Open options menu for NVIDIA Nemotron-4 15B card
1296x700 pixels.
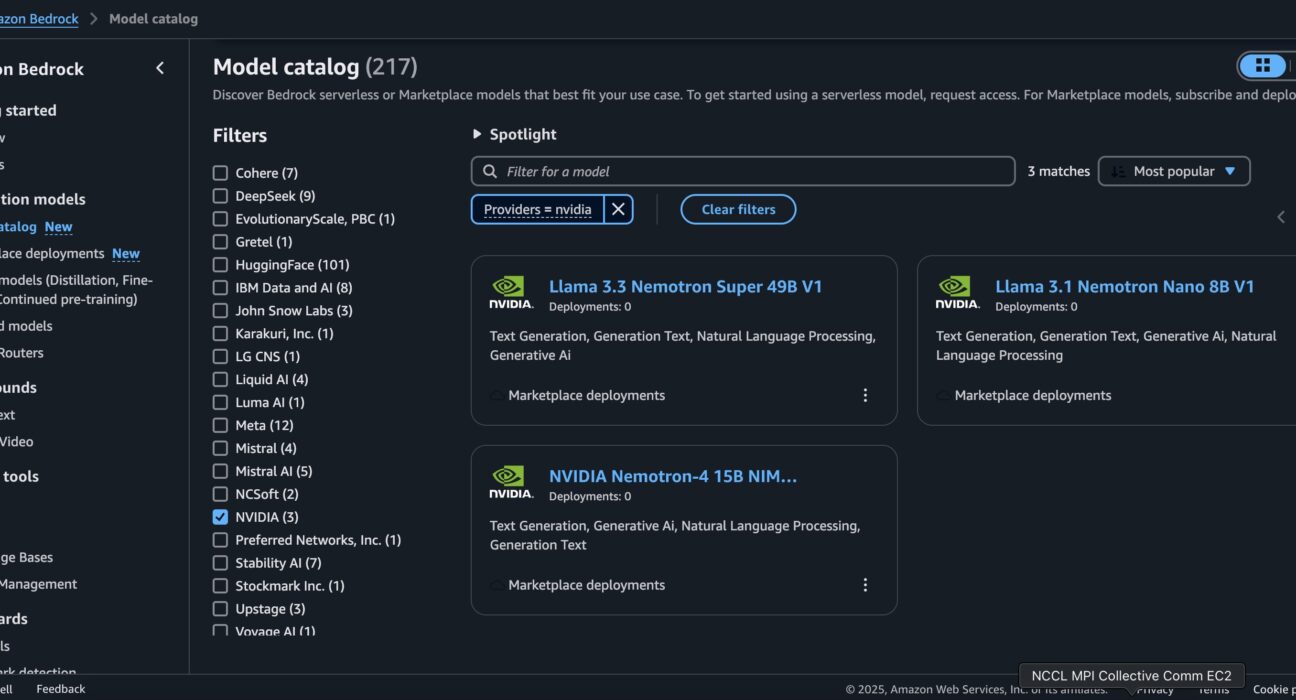865,585
